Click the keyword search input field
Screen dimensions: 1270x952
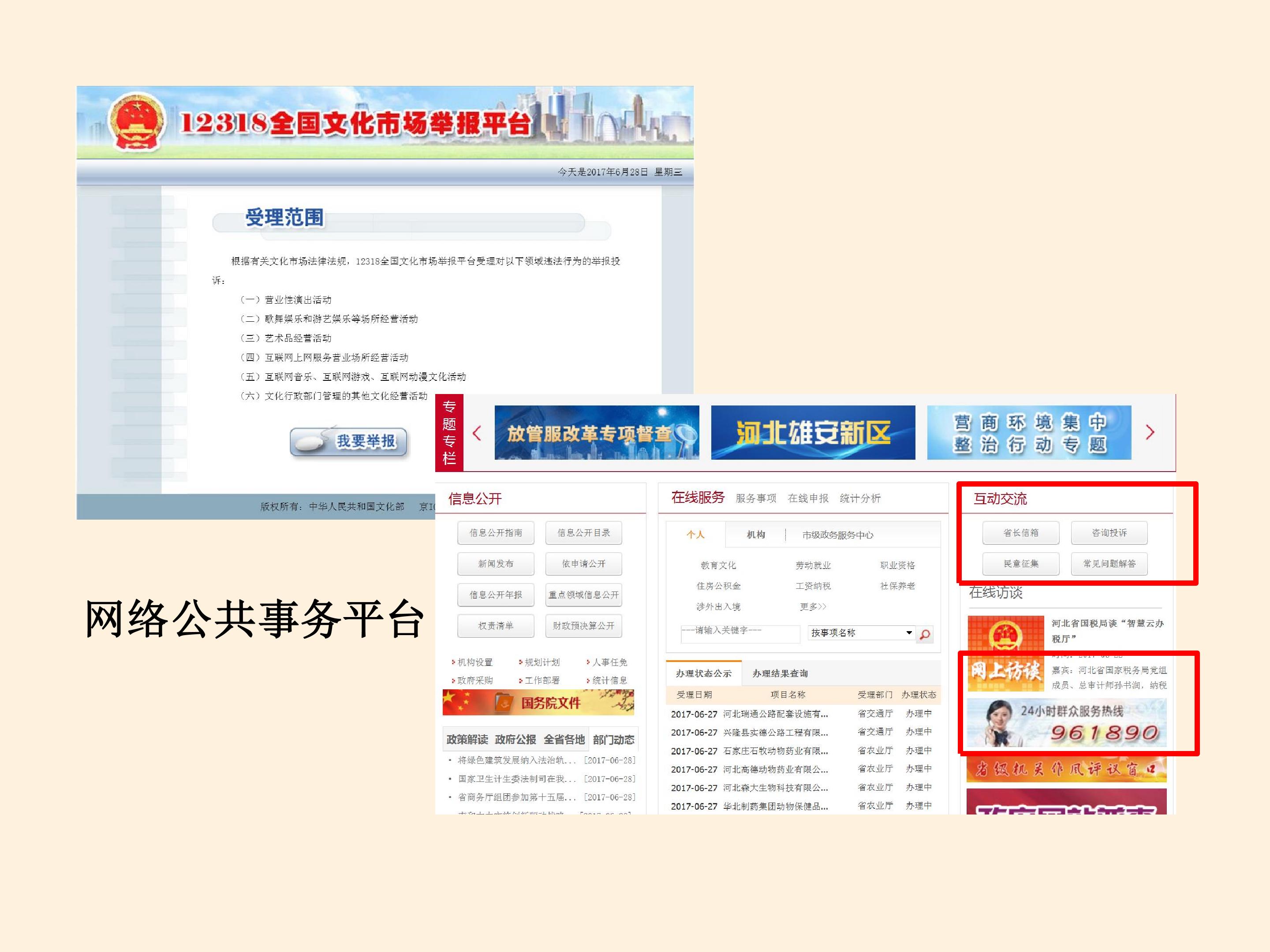pos(740,632)
